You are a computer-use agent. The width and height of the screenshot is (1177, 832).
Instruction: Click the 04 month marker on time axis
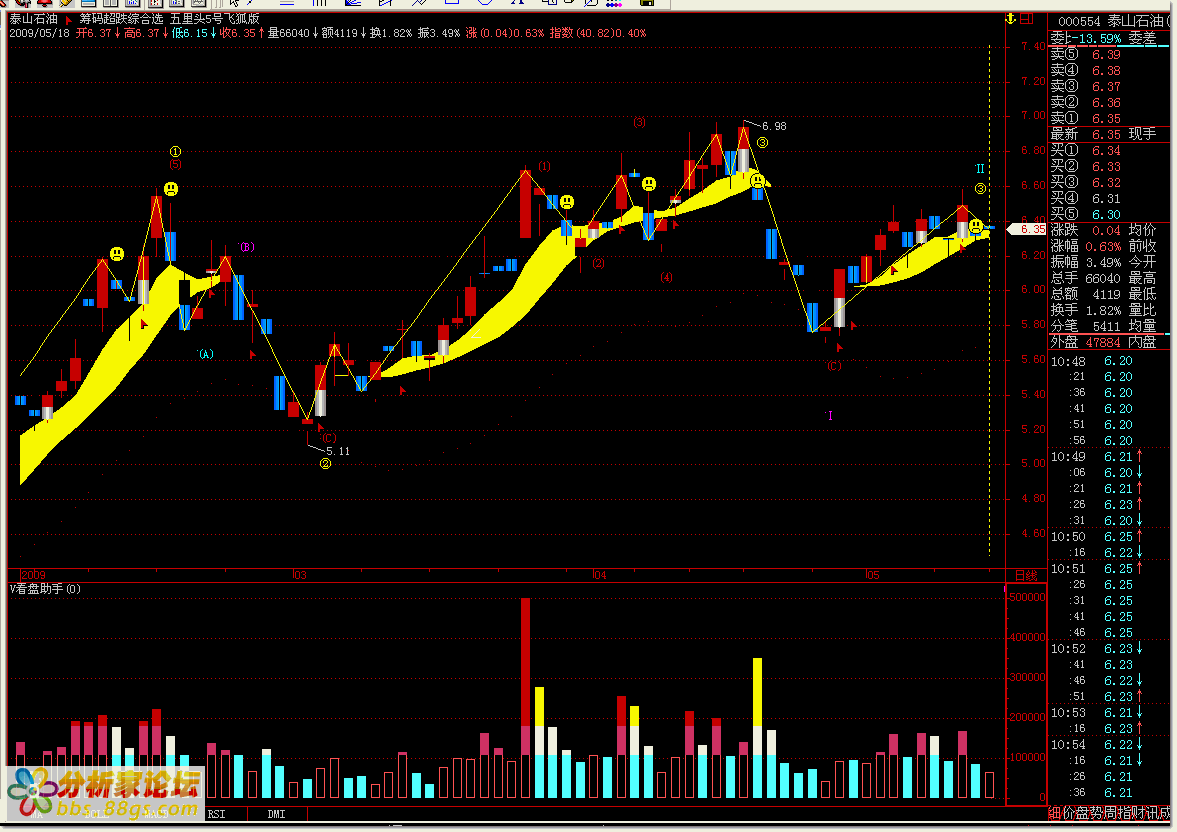point(599,576)
